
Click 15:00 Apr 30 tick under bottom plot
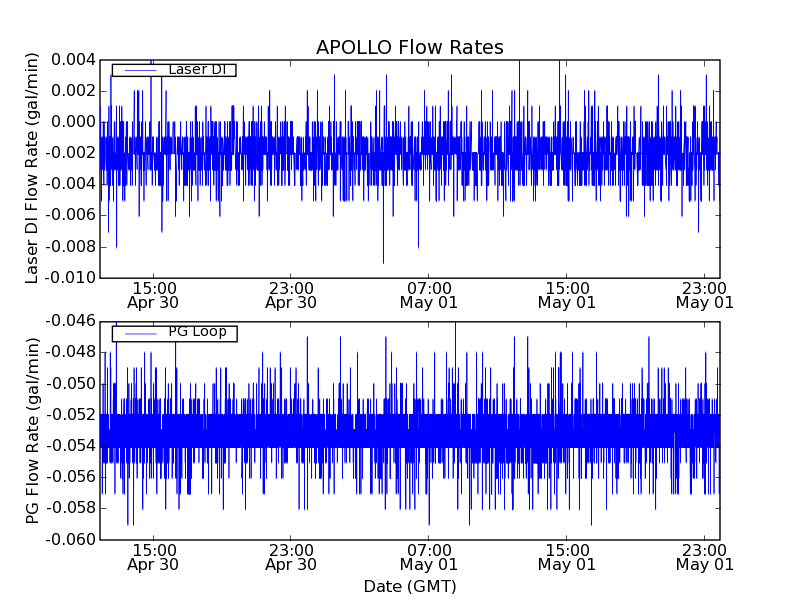pyautogui.click(x=153, y=557)
